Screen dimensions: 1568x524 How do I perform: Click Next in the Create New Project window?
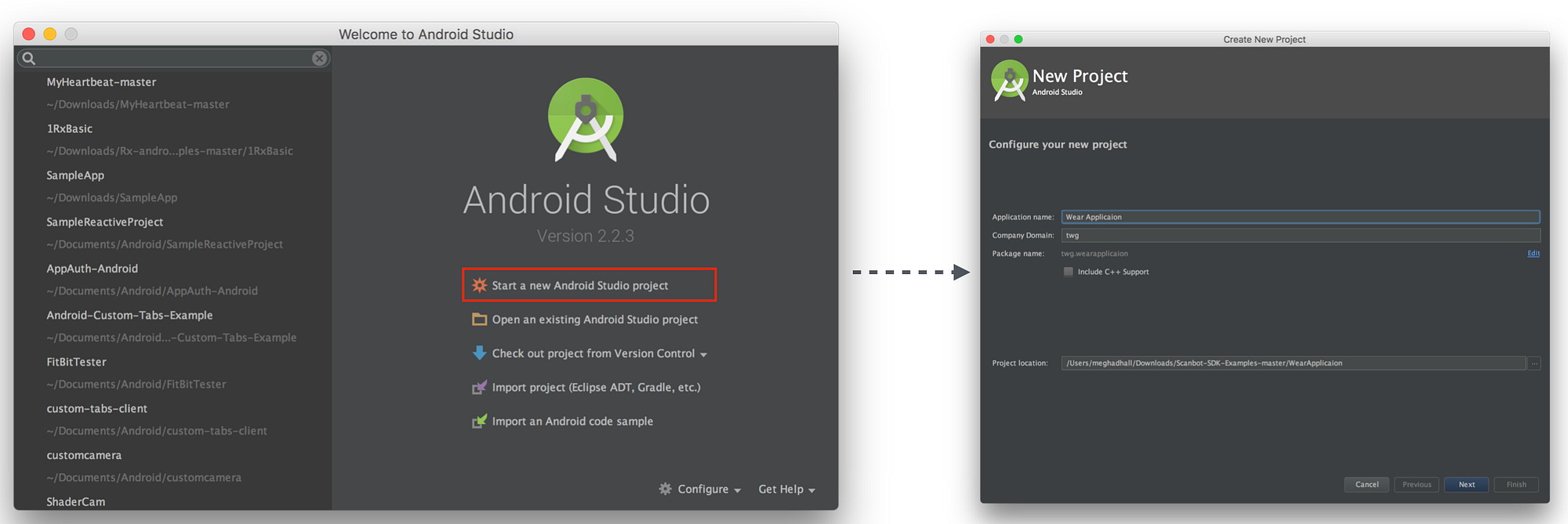1467,485
